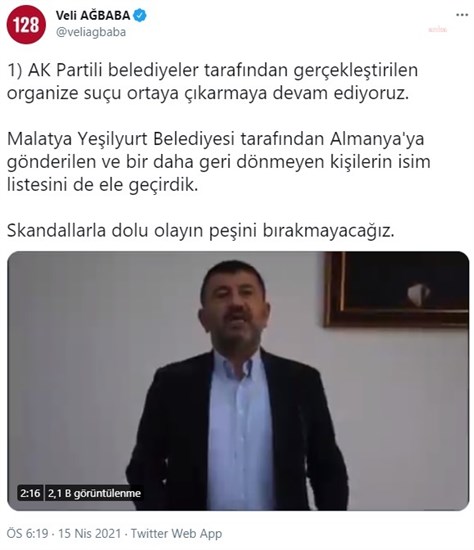Click the framed painting in the video
Screen dimensions: 474x550
click(396, 288)
